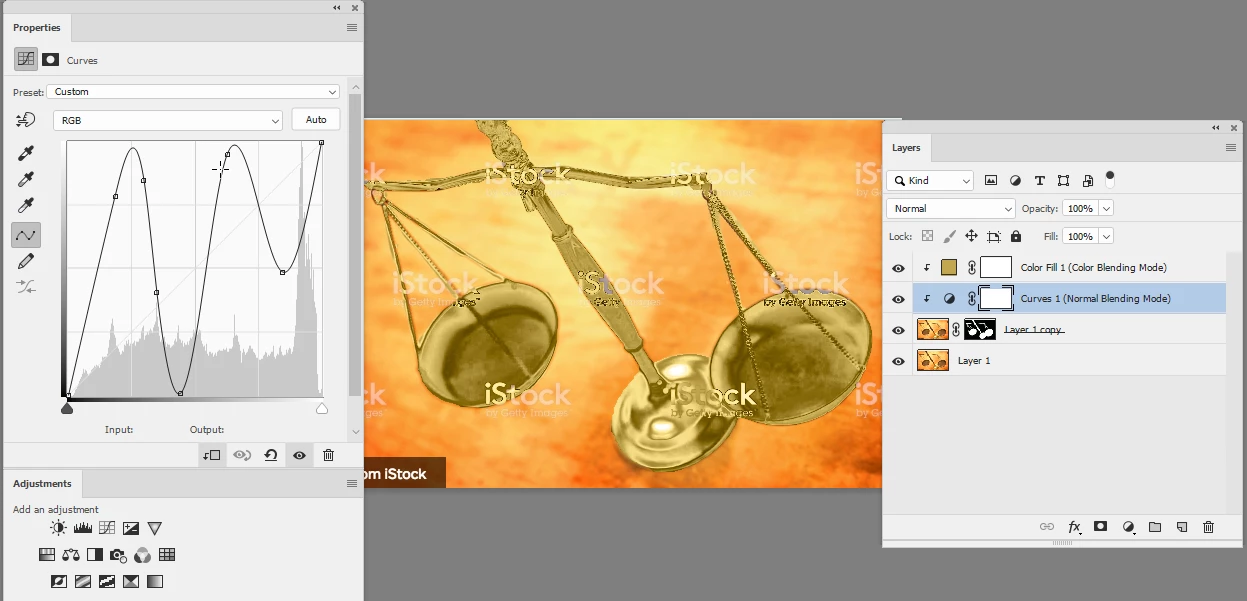Add a Photo Filter adjustment
This screenshot has width=1247, height=601.
pyautogui.click(x=119, y=554)
